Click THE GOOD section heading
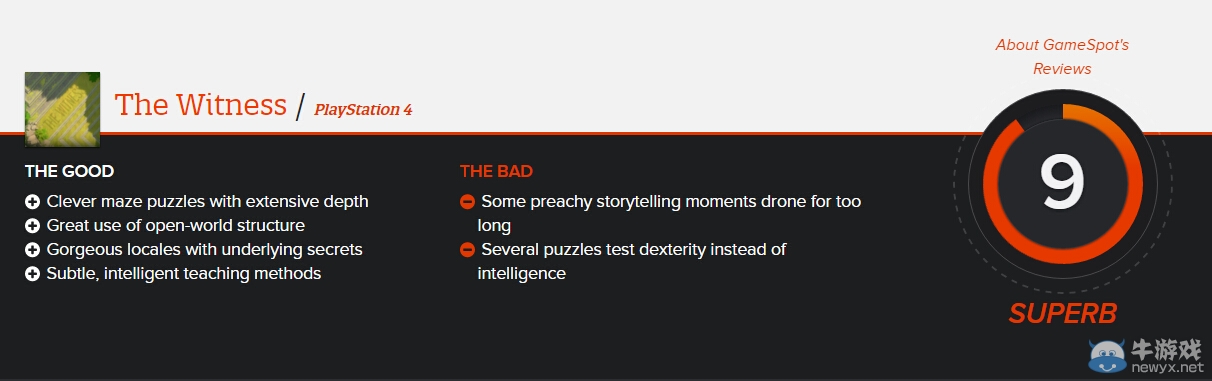1212x381 pixels. click(x=69, y=171)
